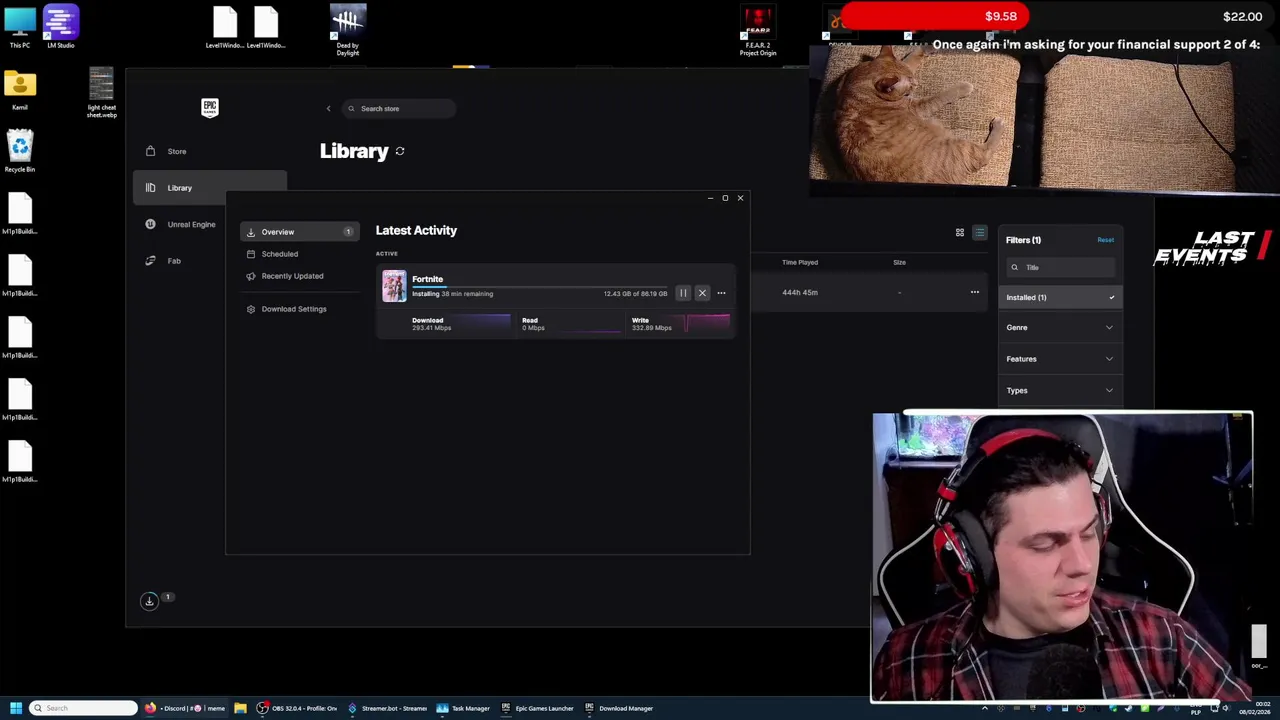Reset the library filters
The image size is (1280, 720).
(x=1105, y=240)
